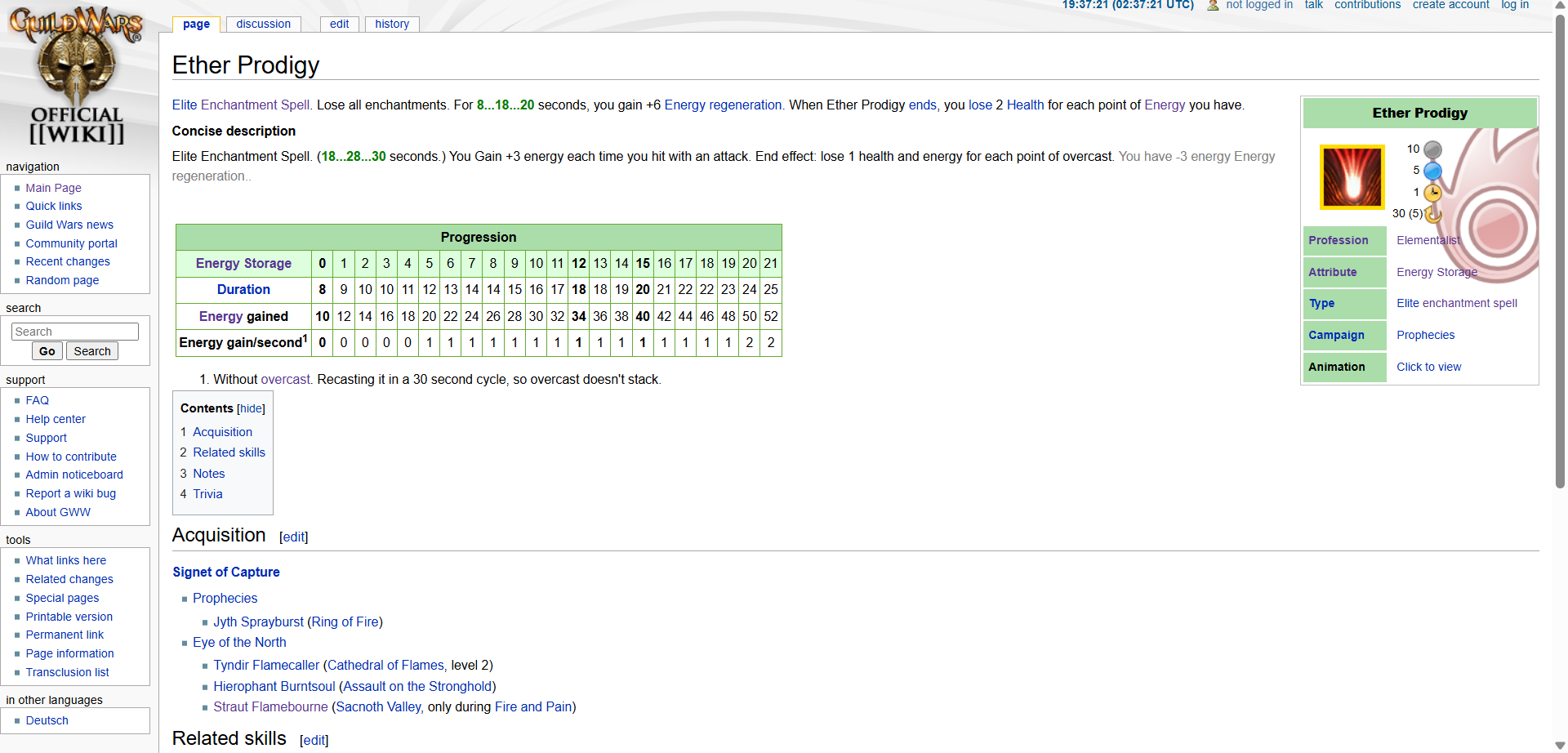Click to view the skill animation
Viewport: 1568px width, 753px height.
pos(1429,367)
